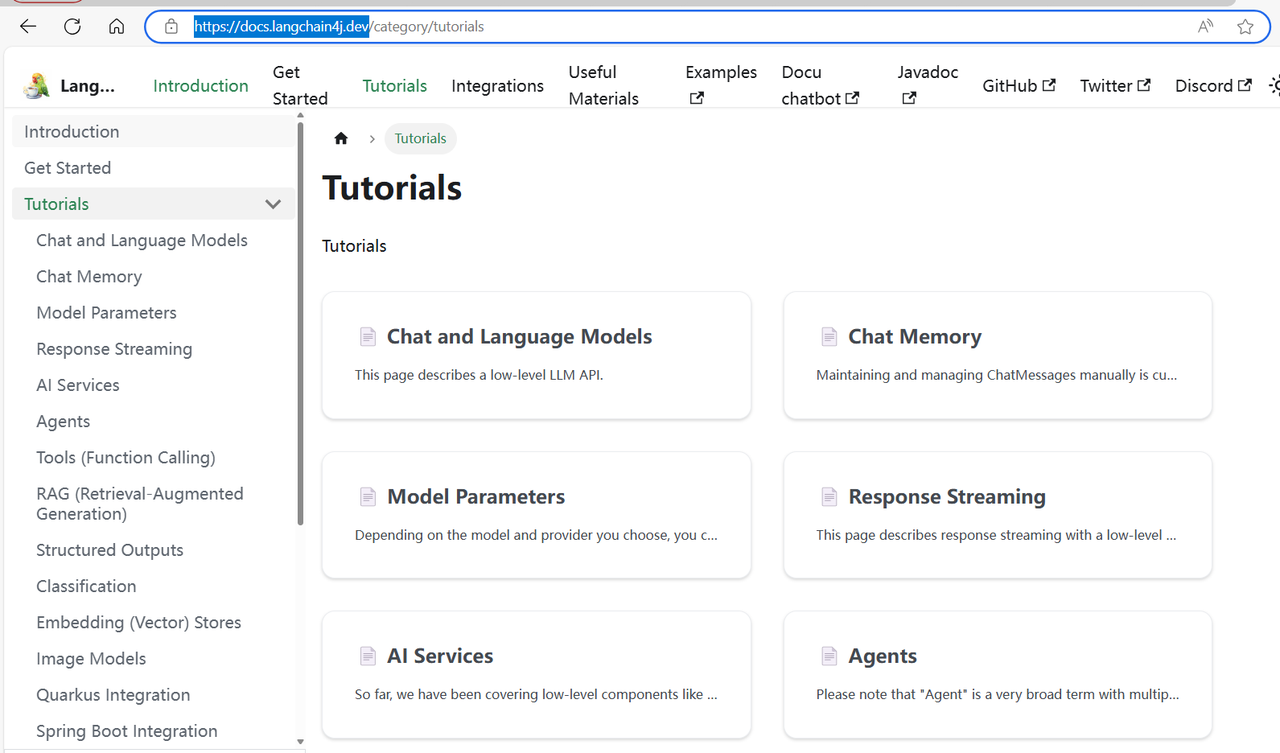Open Quarkus Integration in the sidebar

tap(113, 695)
